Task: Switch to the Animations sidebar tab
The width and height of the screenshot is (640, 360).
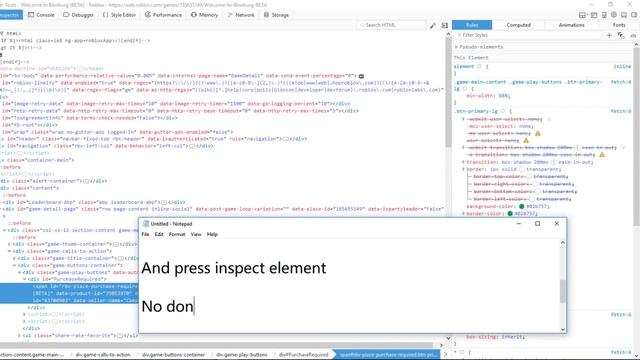Action: (x=571, y=25)
